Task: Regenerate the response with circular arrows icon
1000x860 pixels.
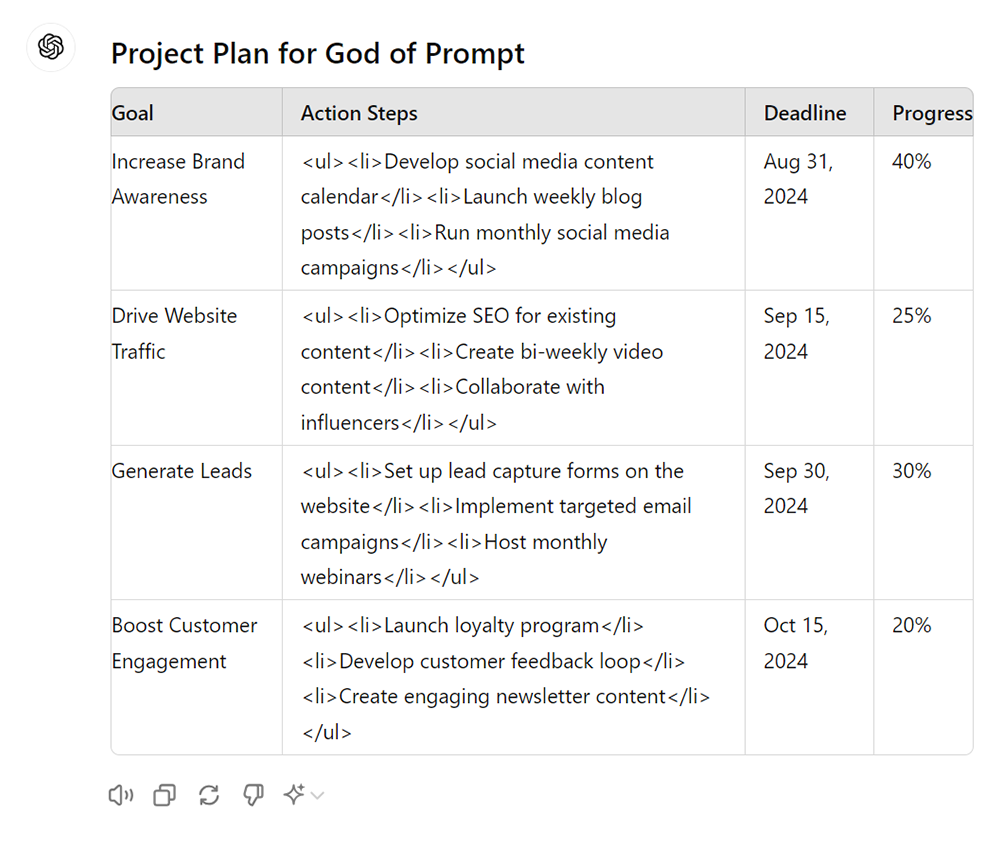Action: 208,795
